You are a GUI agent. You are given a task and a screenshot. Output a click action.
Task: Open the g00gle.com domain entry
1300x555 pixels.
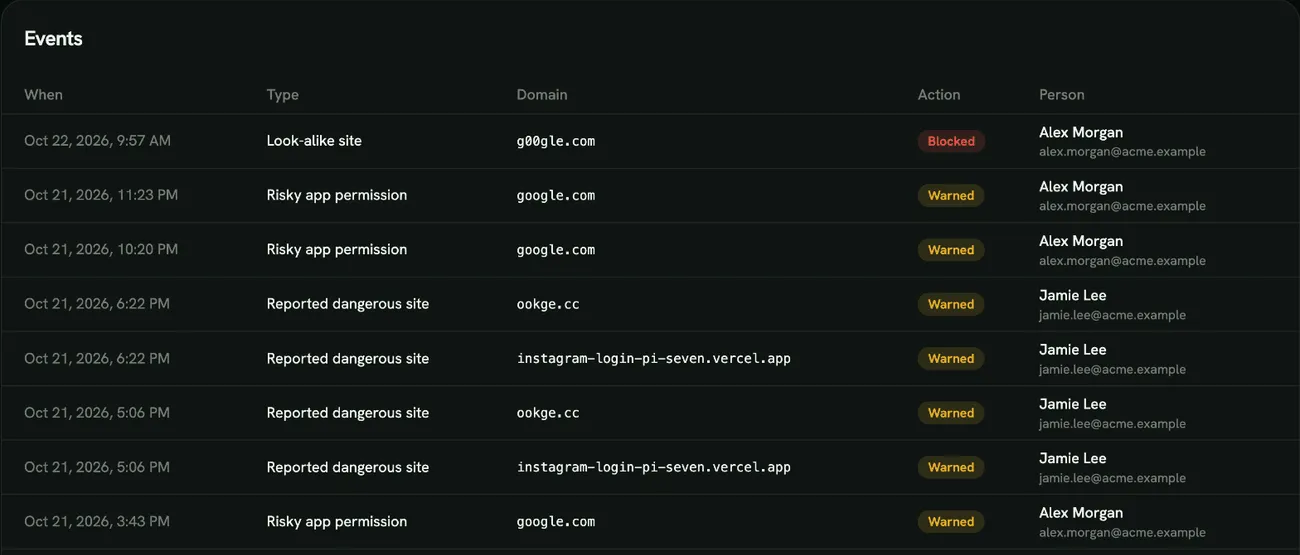556,141
